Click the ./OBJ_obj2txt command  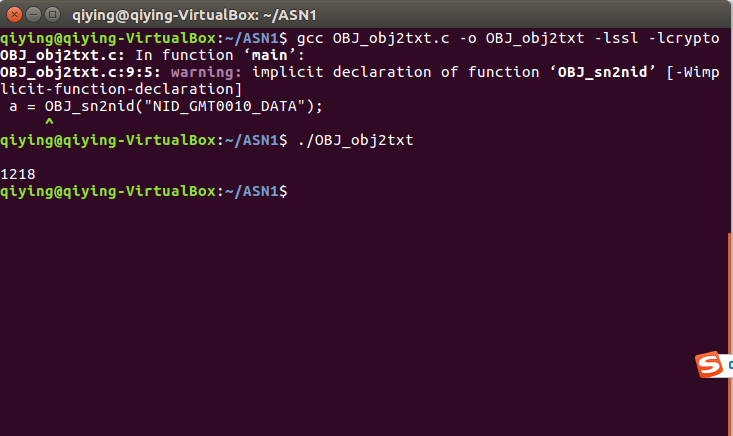tap(355, 140)
